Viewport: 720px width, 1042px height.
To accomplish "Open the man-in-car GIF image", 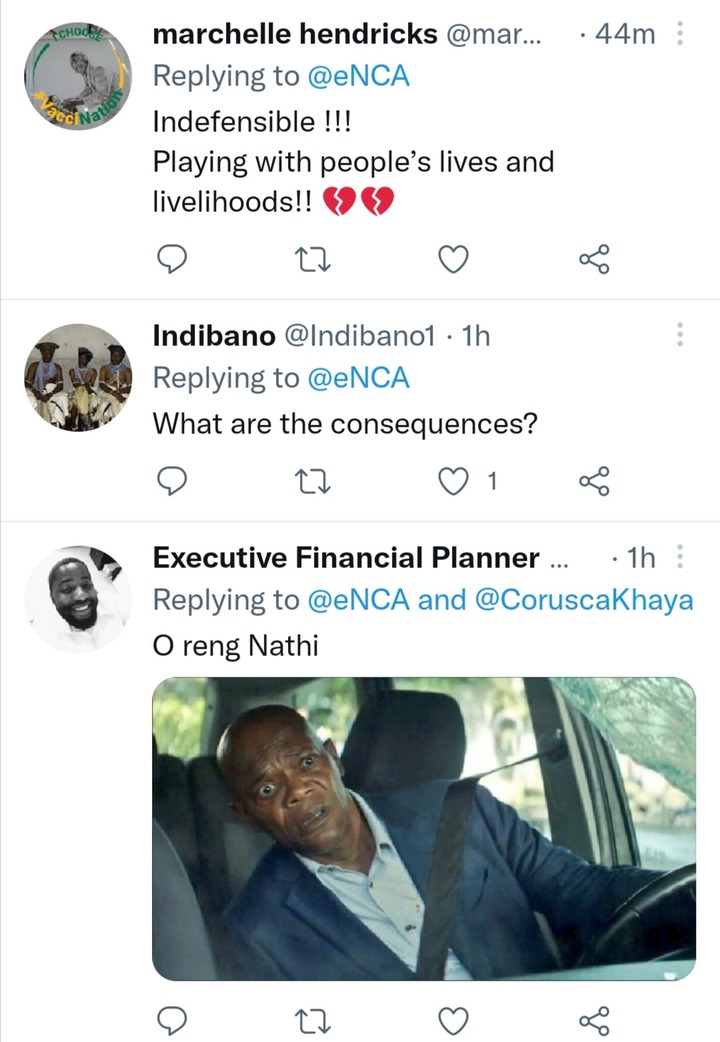I will click(424, 829).
